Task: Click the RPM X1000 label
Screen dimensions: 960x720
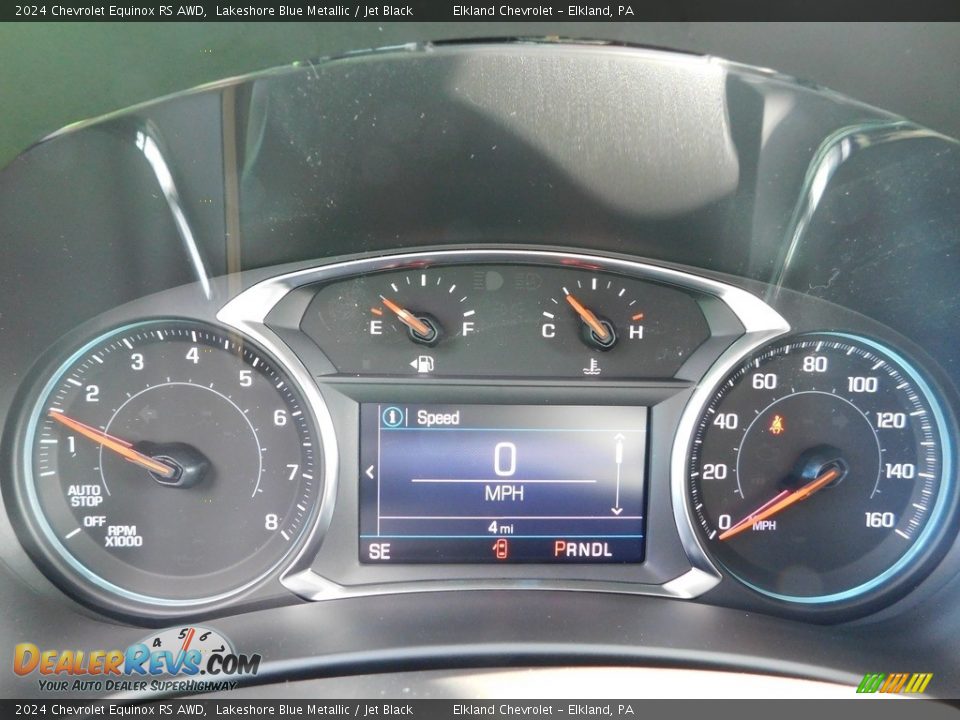Action: 123,536
